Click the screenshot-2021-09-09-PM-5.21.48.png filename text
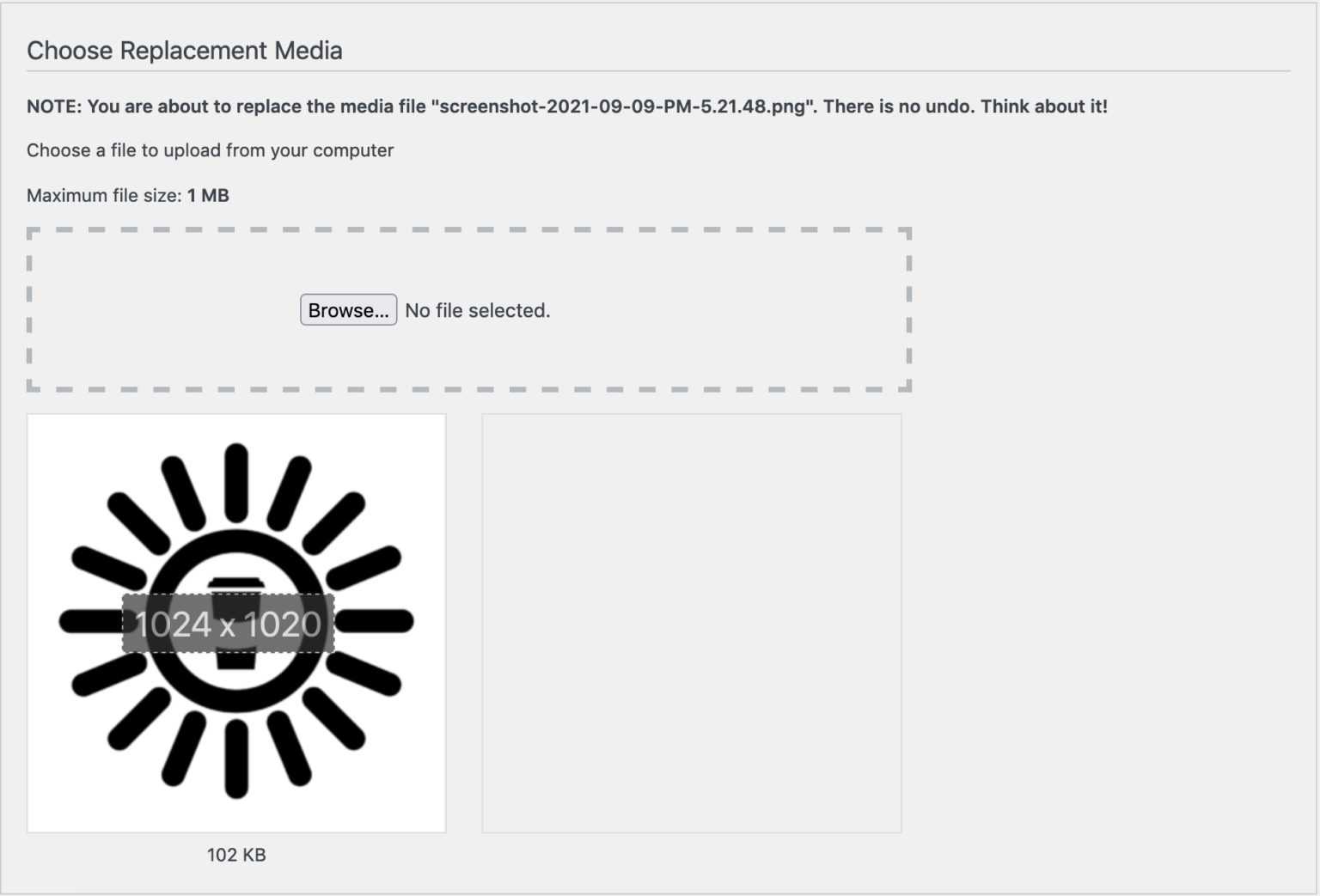1320x896 pixels. pos(623,107)
